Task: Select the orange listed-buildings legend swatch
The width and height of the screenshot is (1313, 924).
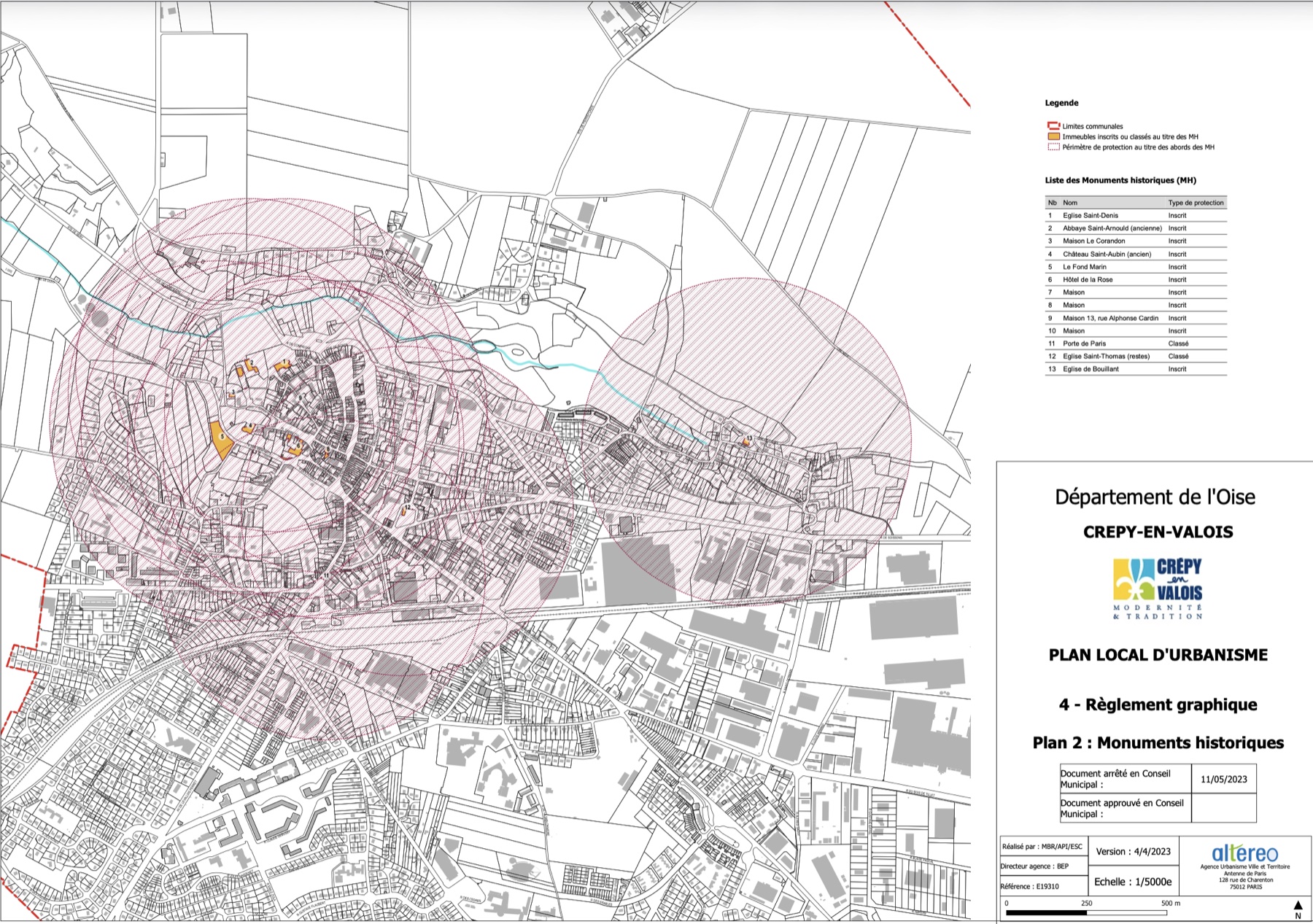Action: [1053, 136]
